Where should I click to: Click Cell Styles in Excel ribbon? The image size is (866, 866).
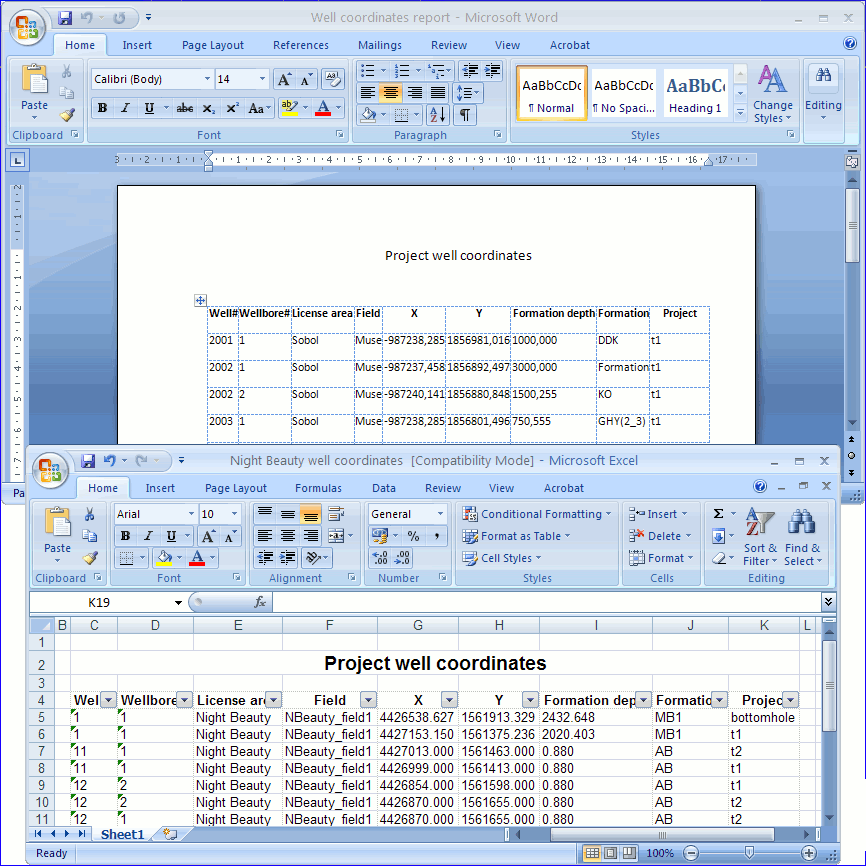502,558
